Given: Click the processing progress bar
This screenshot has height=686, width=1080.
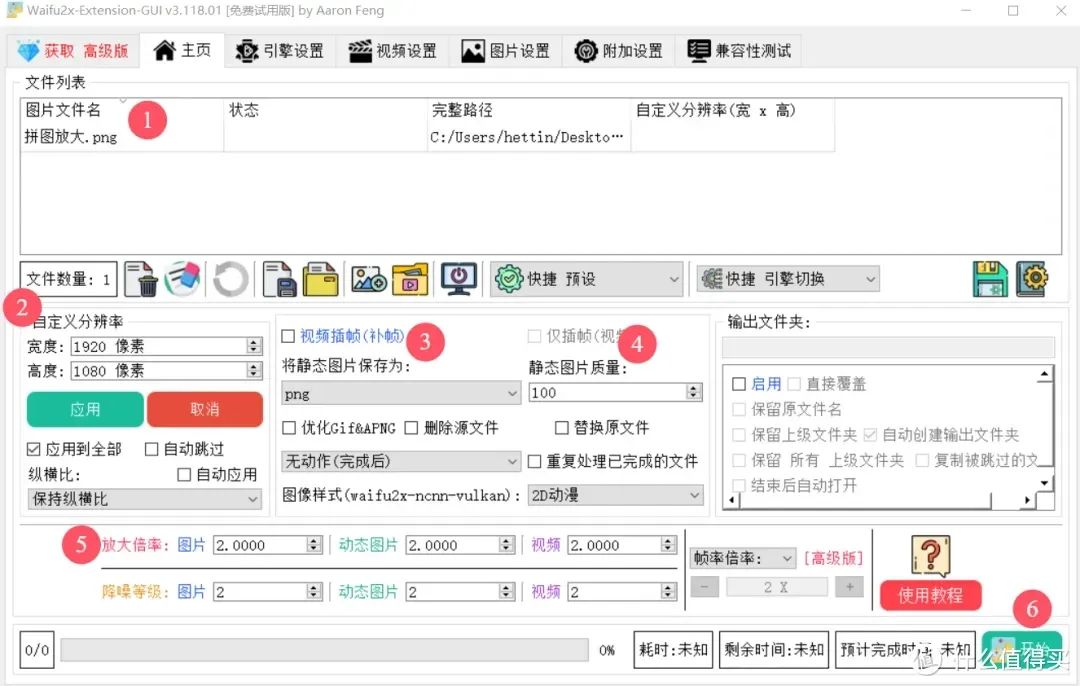Looking at the screenshot, I should click(324, 650).
